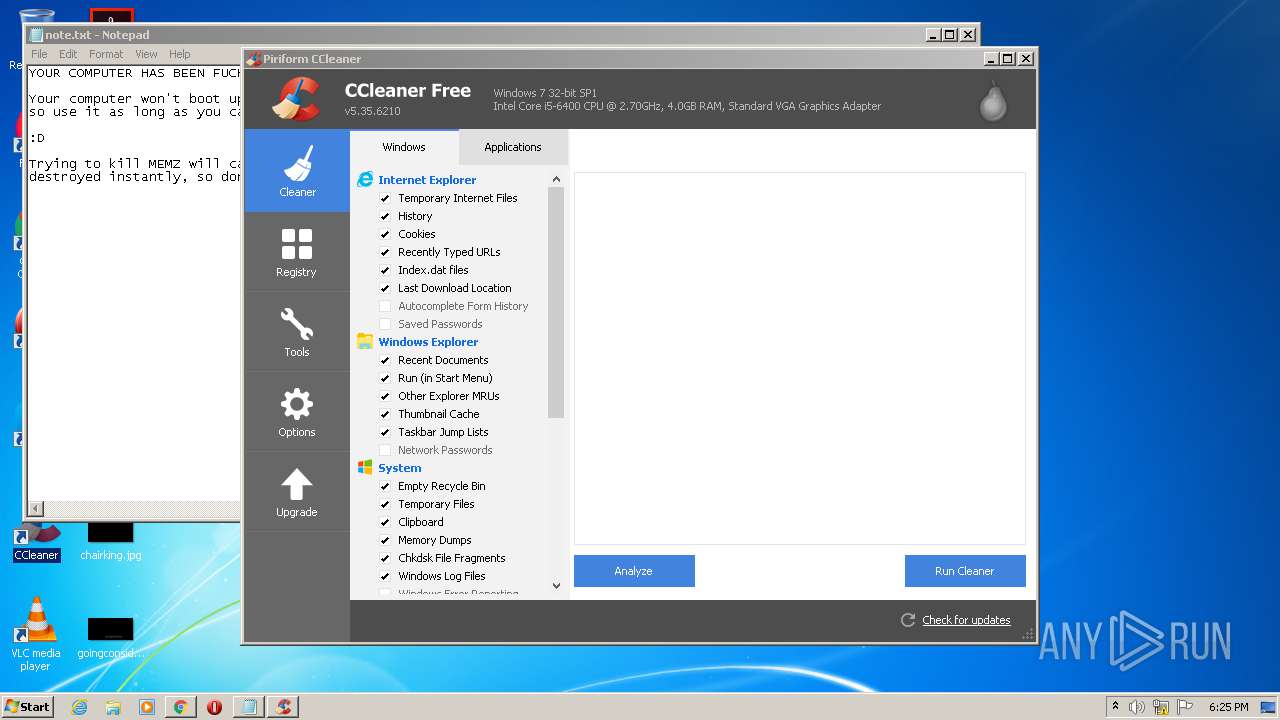Click the show desktop monitor icon in tray

click(1268, 707)
